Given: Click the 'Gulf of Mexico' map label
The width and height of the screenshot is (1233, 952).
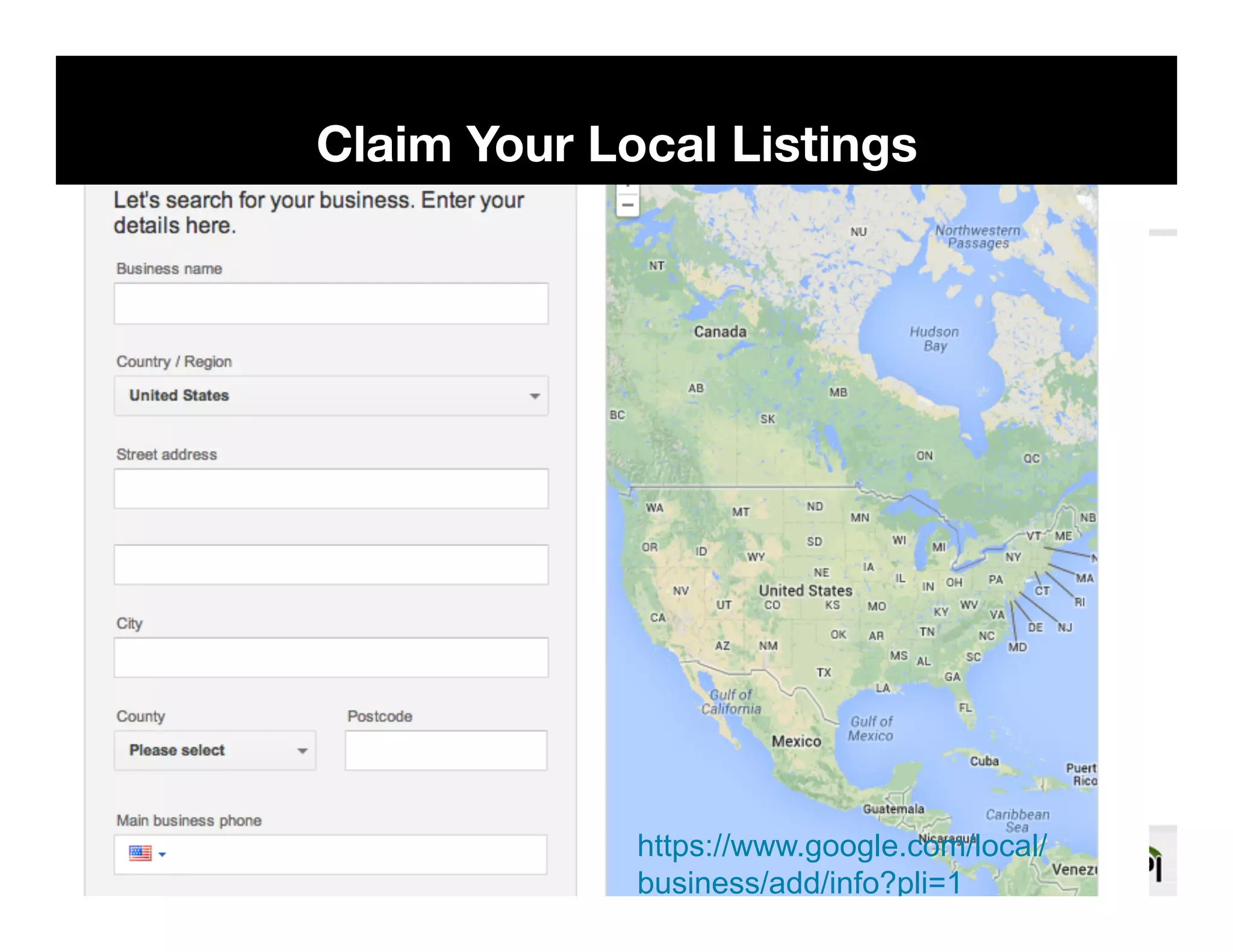Looking at the screenshot, I should coord(871,728).
